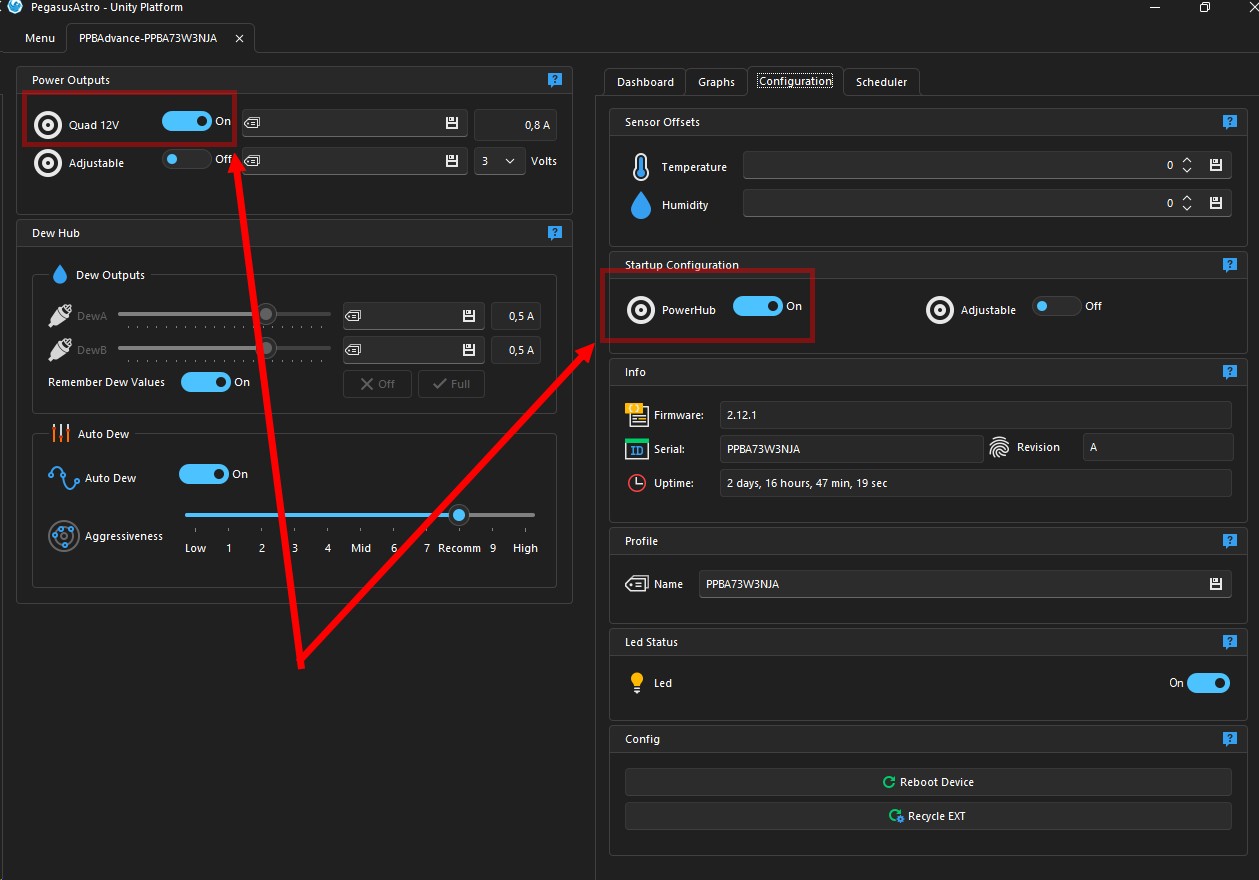Click the DewA power slider handle
The width and height of the screenshot is (1259, 880).
(266, 314)
